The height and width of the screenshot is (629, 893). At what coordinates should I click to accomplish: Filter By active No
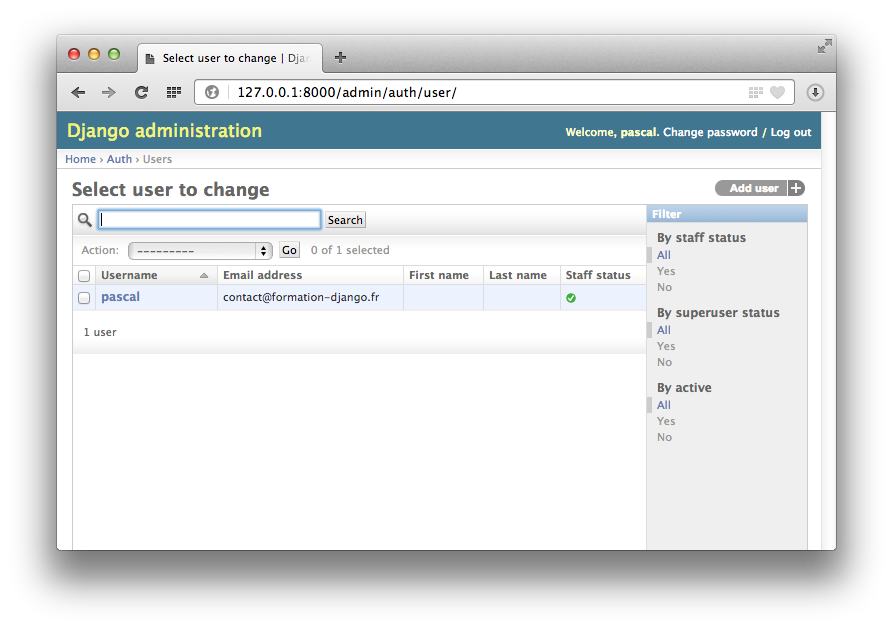[x=664, y=437]
